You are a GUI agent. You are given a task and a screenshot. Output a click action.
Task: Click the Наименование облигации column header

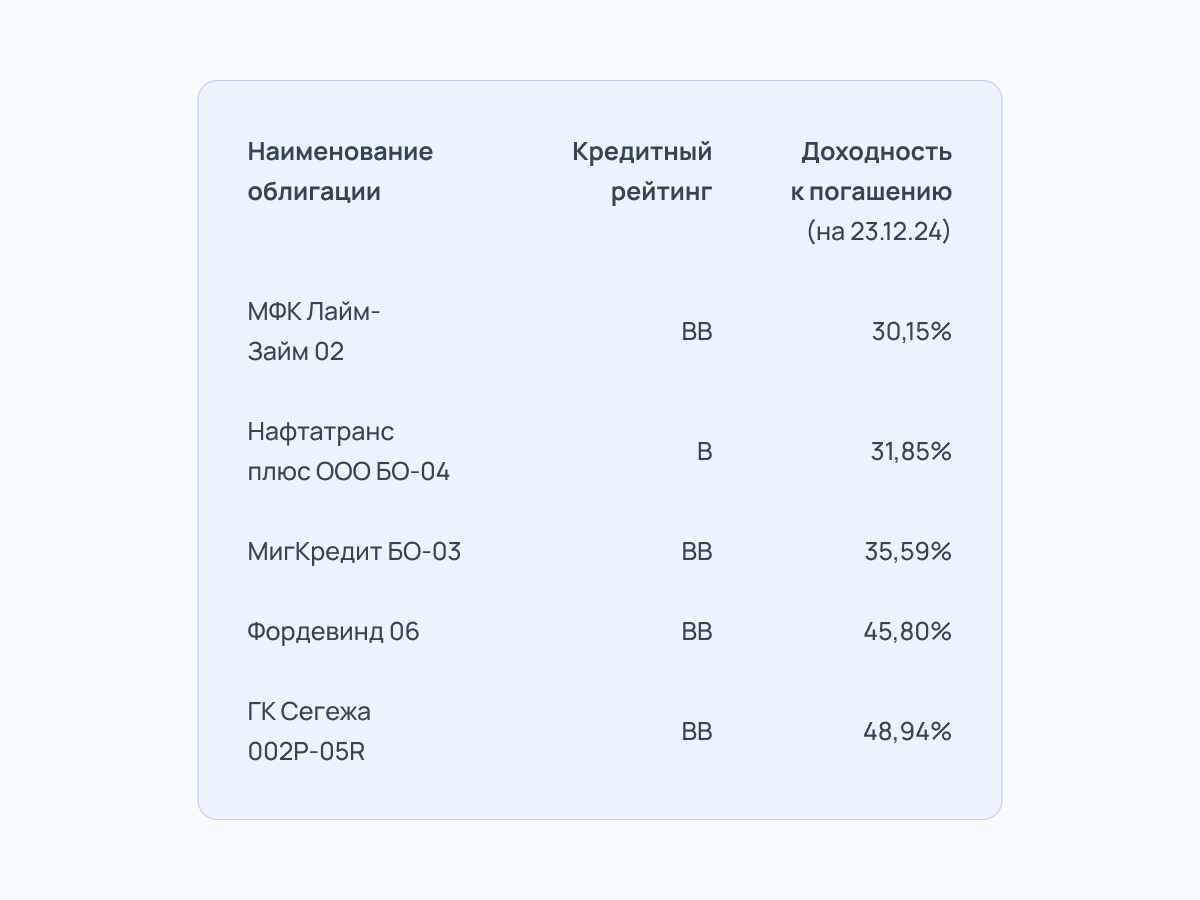340,172
